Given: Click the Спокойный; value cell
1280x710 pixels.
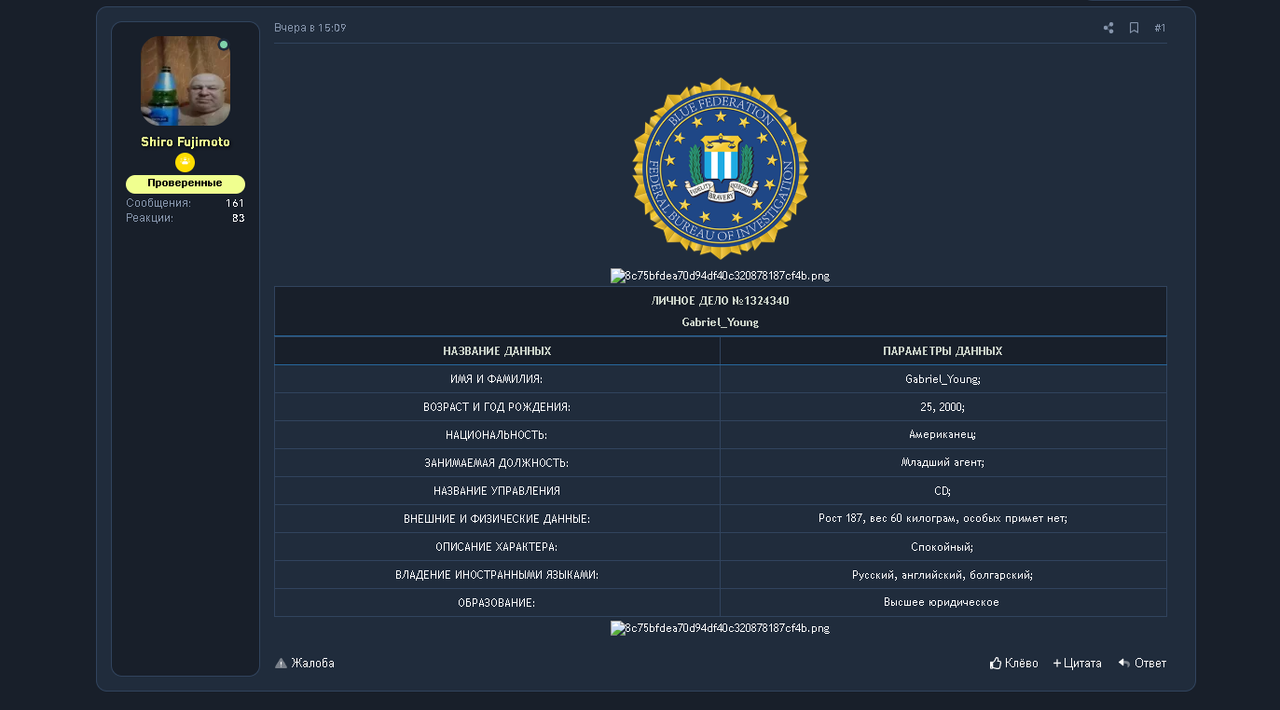Looking at the screenshot, I should point(943,547).
